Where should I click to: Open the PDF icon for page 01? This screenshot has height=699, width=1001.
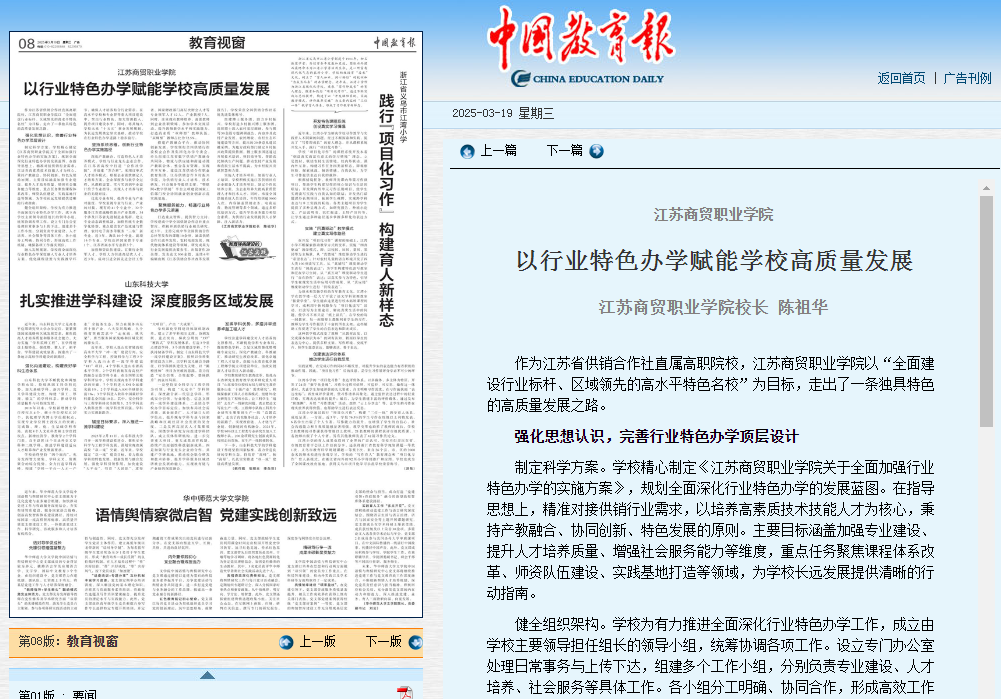coord(404,693)
